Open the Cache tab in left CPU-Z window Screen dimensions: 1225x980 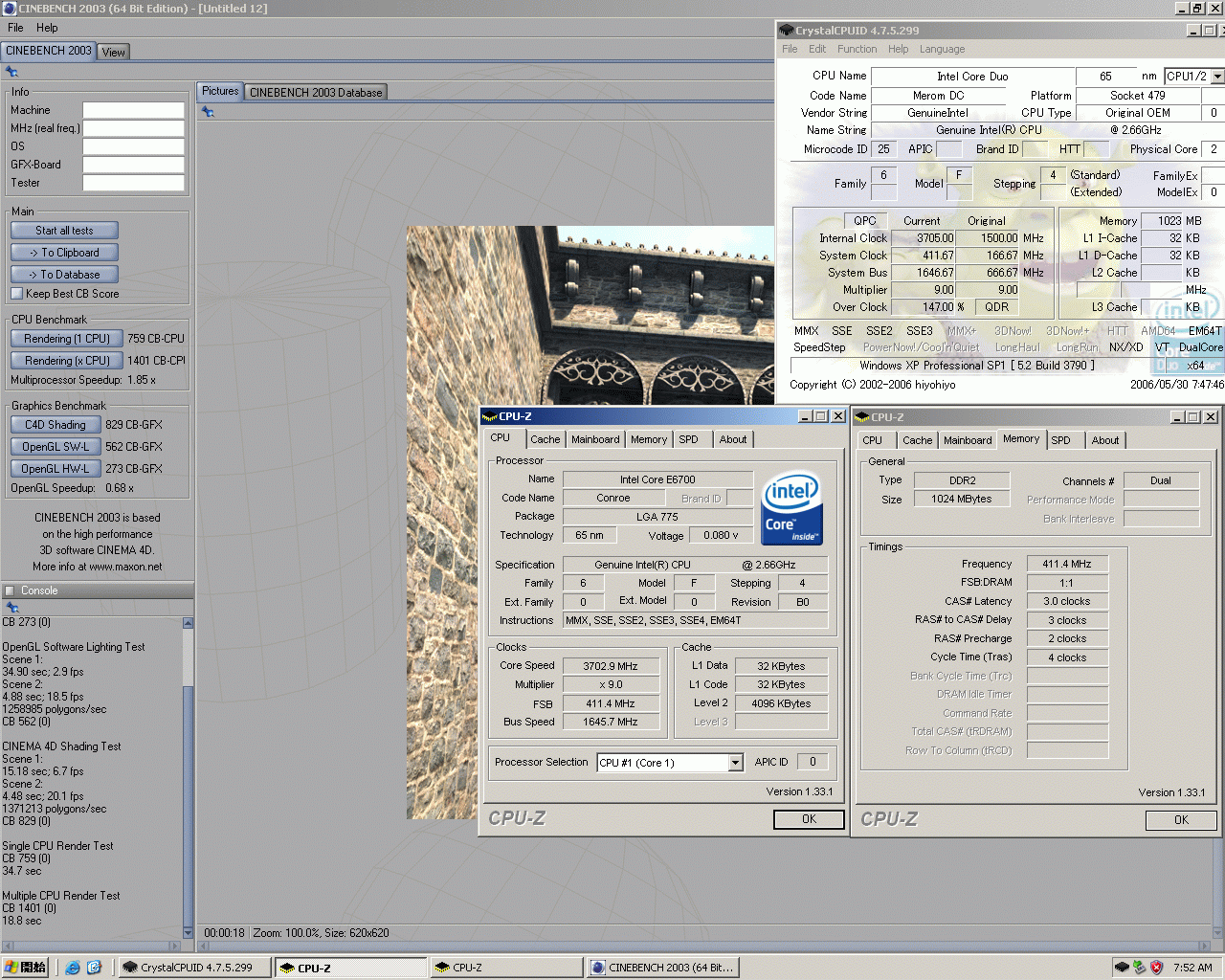[x=546, y=439]
